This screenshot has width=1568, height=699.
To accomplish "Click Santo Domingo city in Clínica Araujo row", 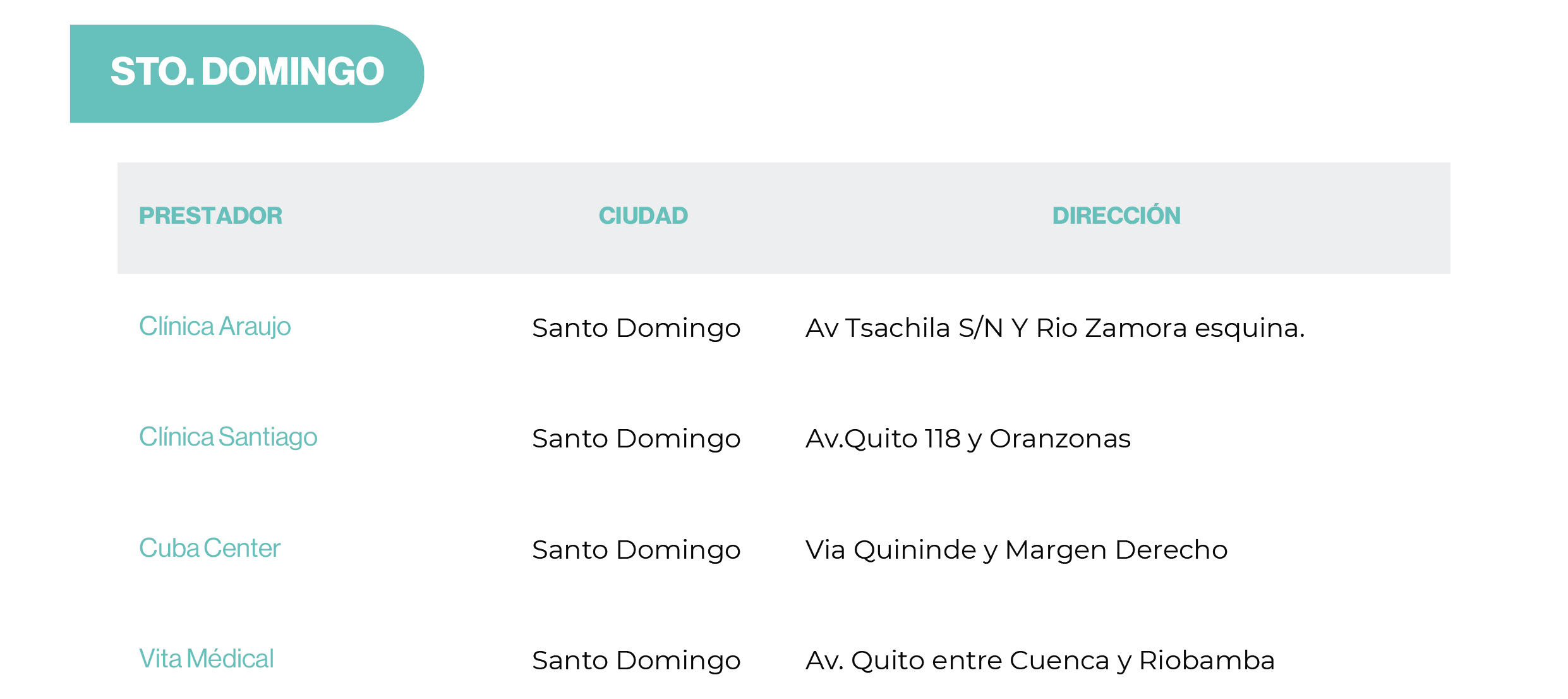I will coord(636,329).
